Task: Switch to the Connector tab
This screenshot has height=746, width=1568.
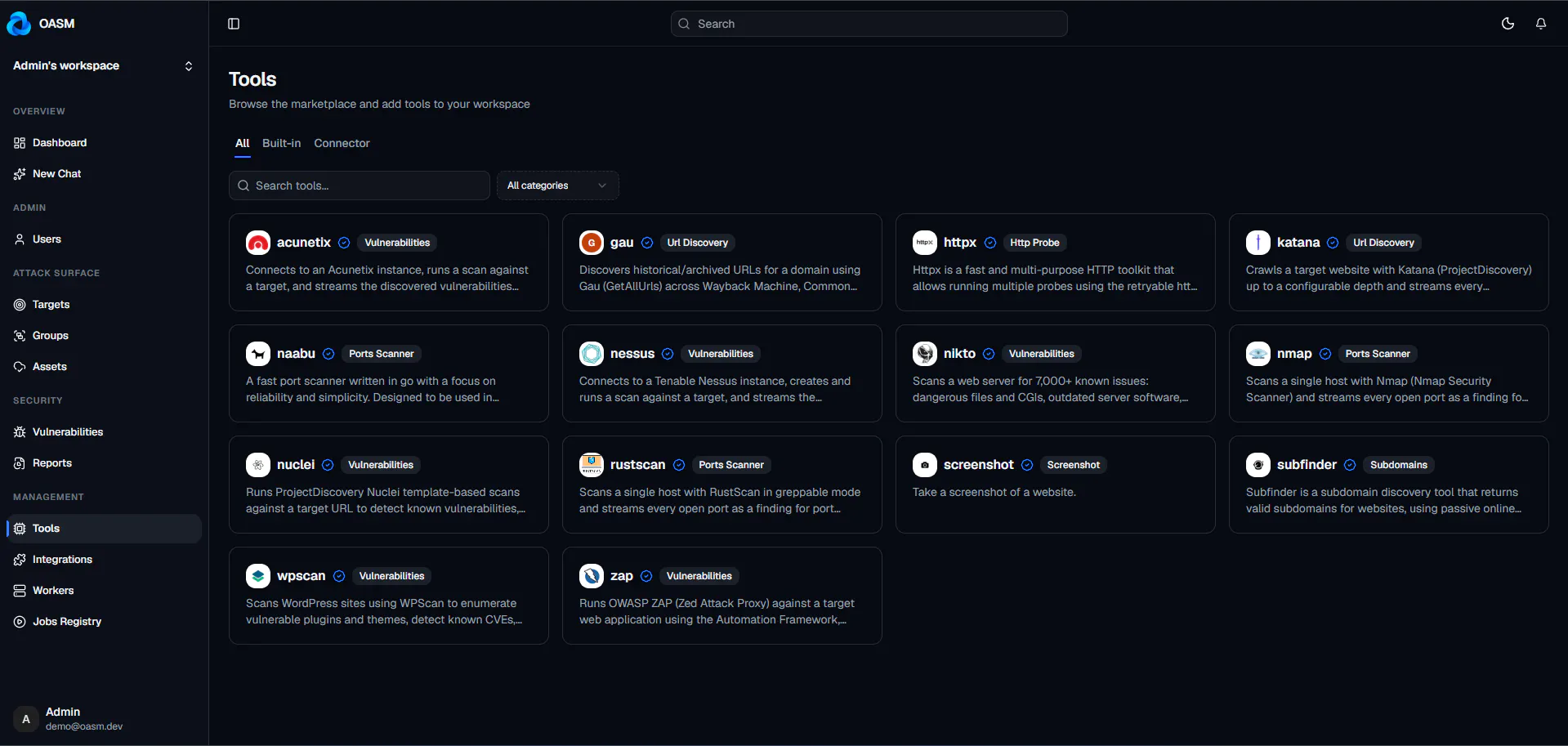Action: (342, 143)
